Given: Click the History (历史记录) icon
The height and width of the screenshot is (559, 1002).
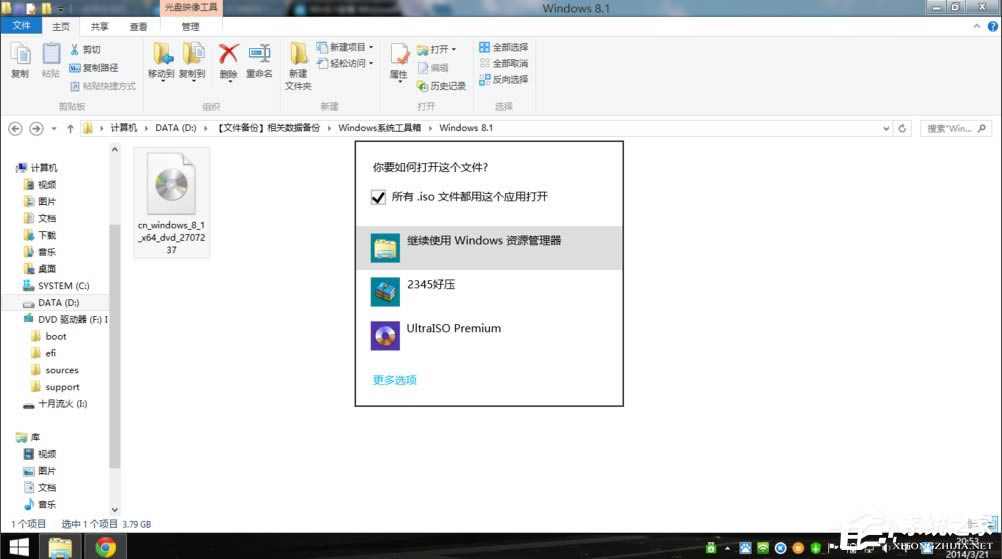Looking at the screenshot, I should (422, 86).
